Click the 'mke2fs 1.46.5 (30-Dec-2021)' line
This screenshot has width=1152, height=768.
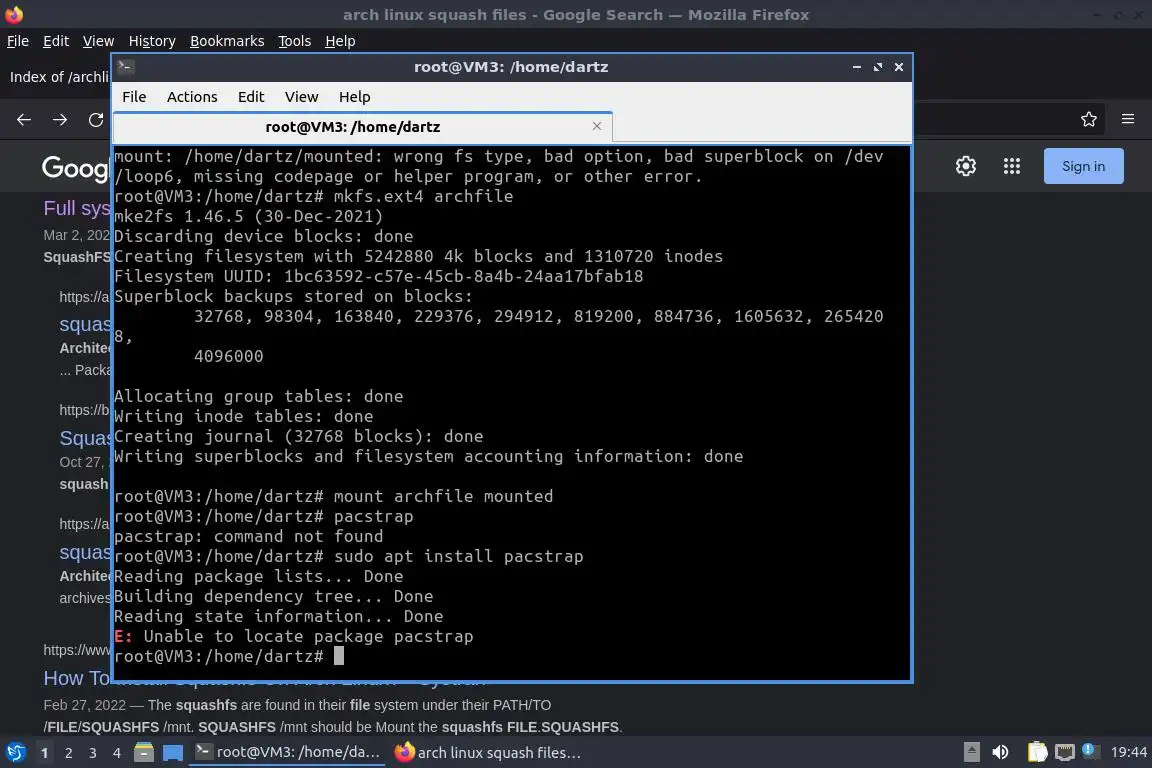(x=248, y=216)
